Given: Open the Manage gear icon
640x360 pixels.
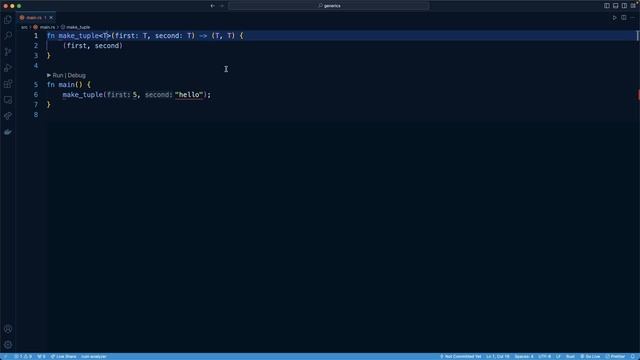Looking at the screenshot, I should click(x=8, y=345).
